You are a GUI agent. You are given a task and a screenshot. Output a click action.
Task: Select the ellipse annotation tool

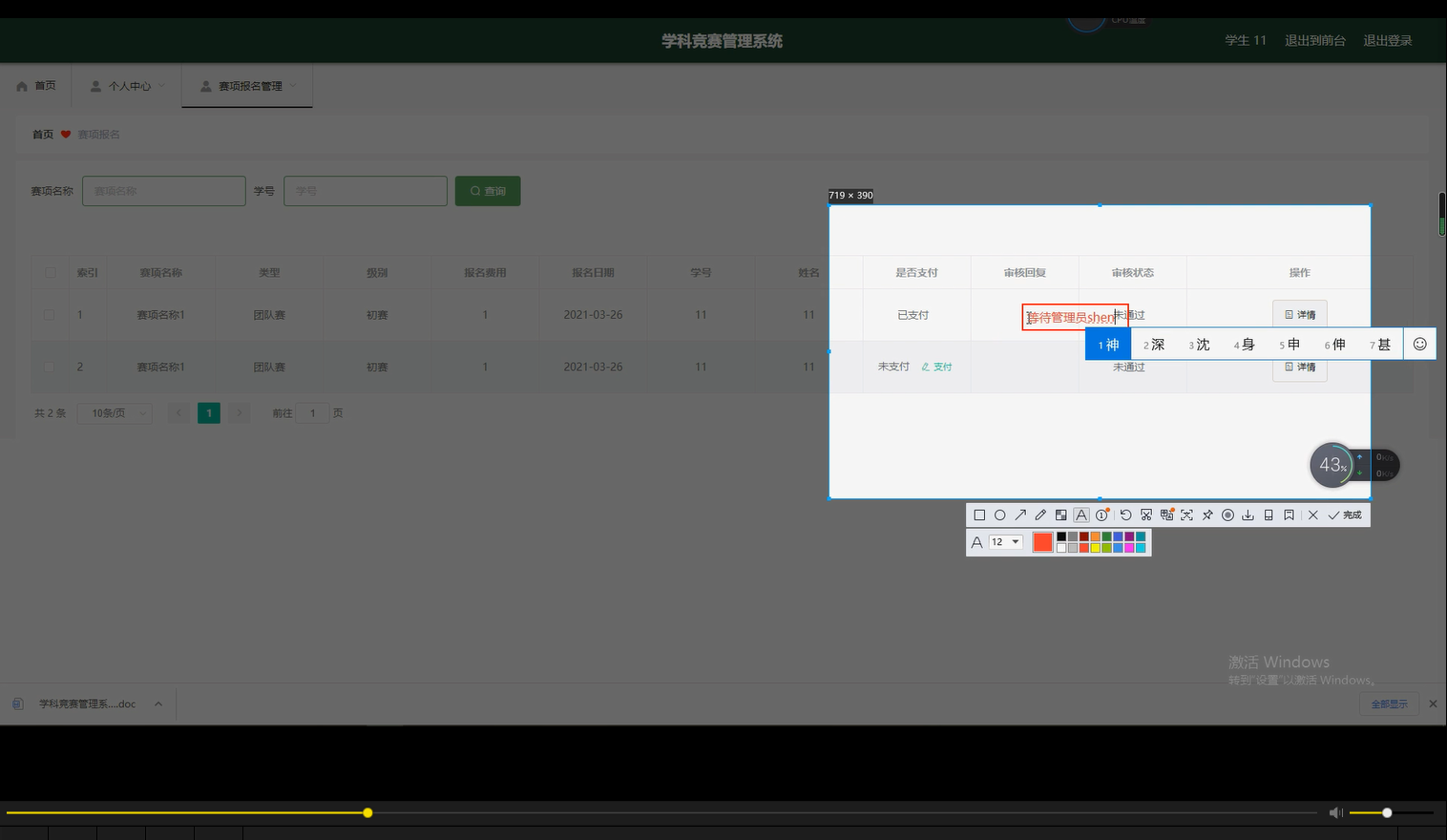click(x=1000, y=514)
